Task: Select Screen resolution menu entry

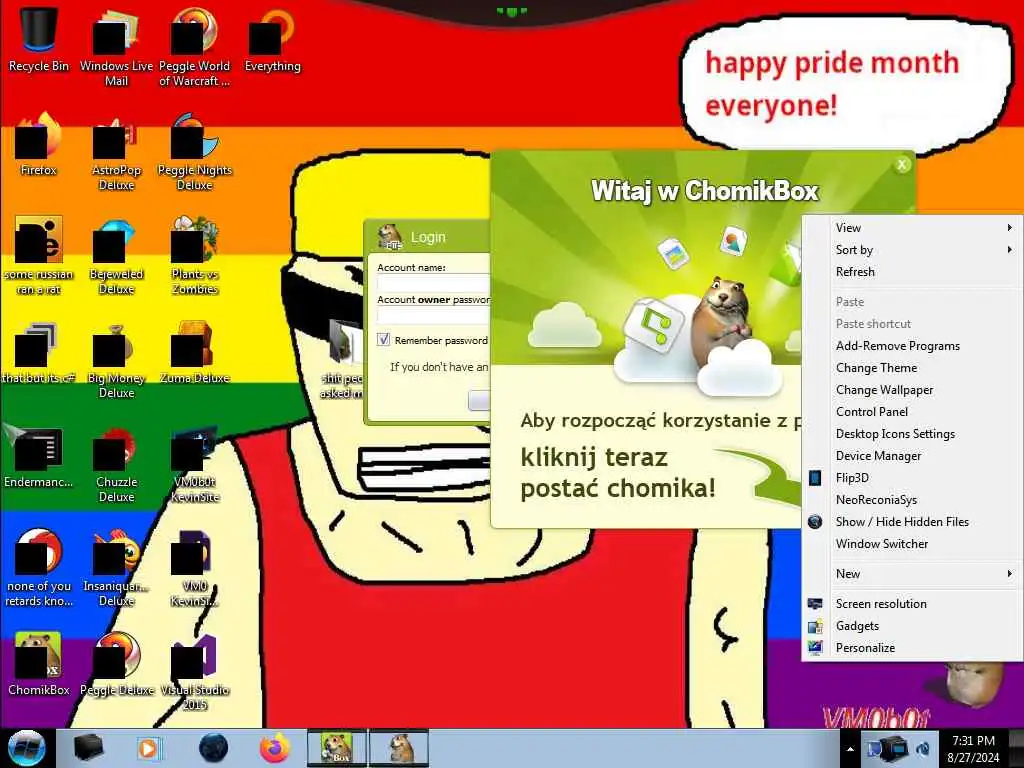Action: 912,604
